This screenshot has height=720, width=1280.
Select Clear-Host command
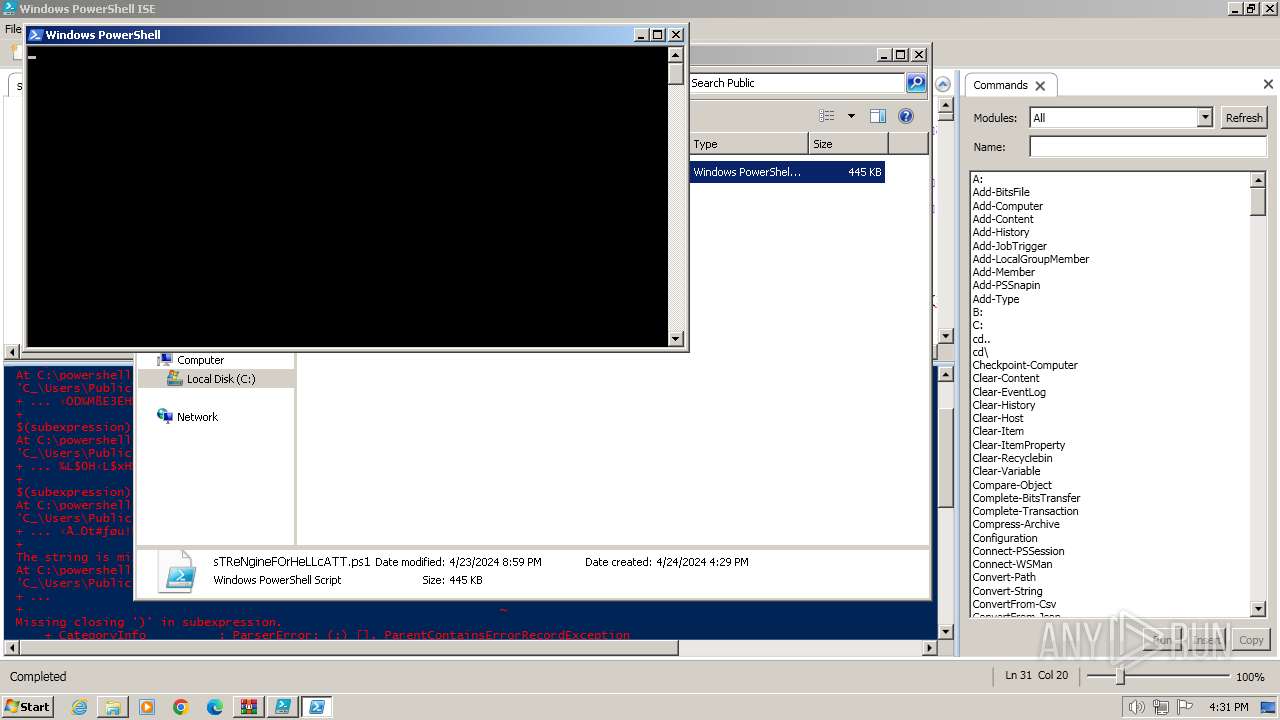(x=998, y=418)
